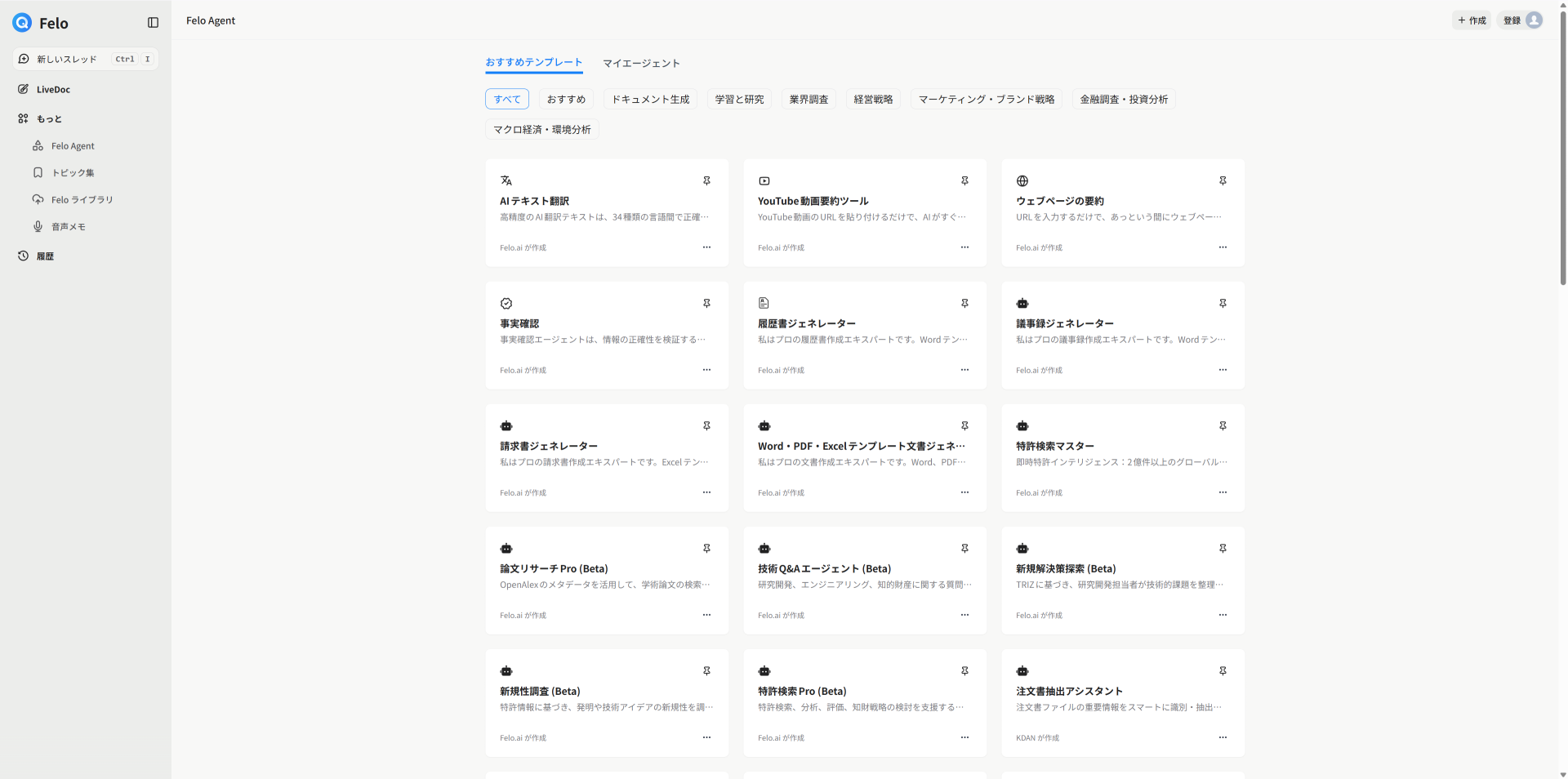The image size is (1568, 779).
Task: Open more options for ウェブページの要約
Action: coord(1223,247)
